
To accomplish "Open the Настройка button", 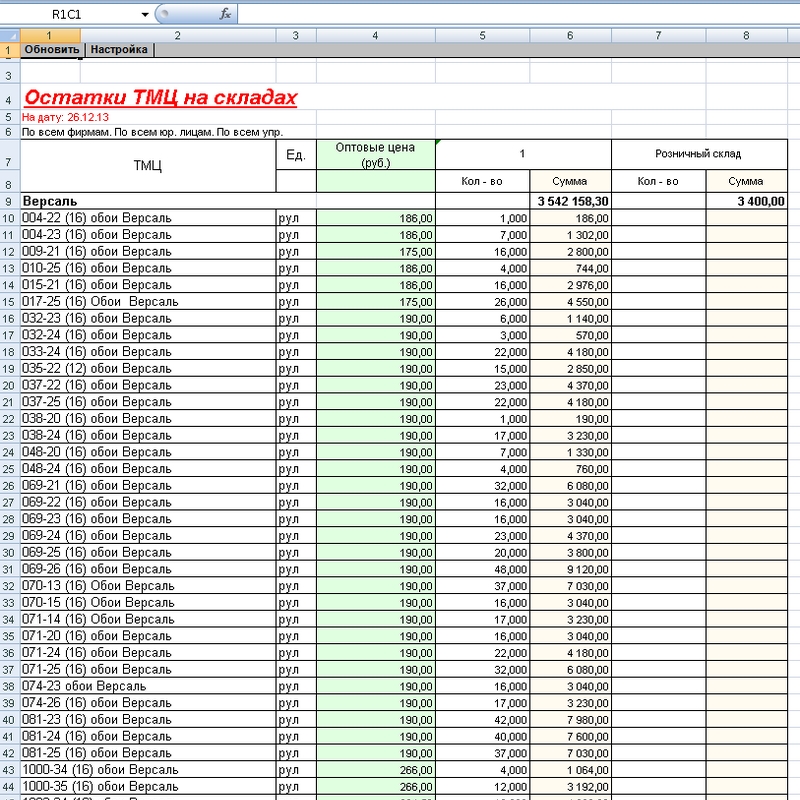I will (119, 49).
